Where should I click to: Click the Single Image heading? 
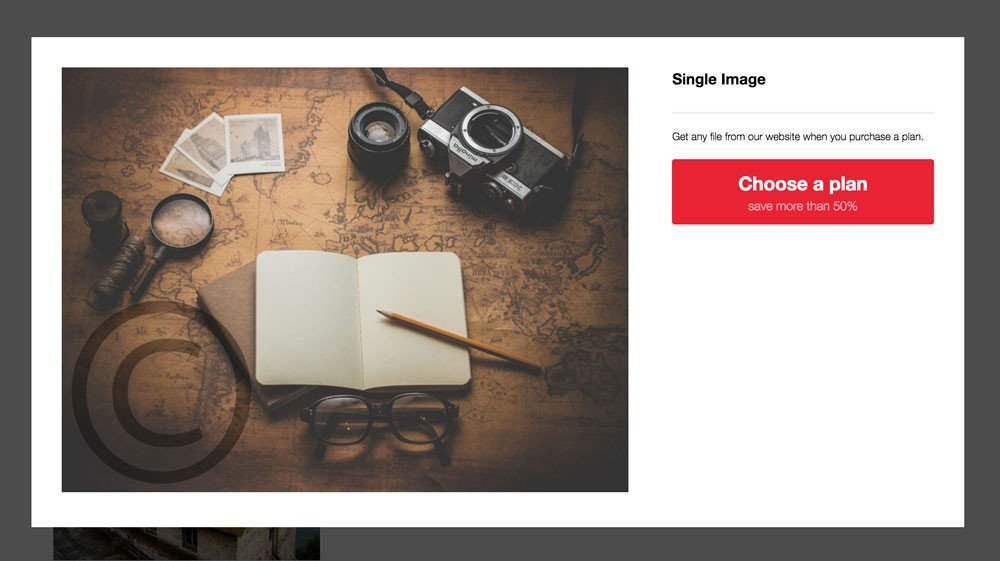click(718, 79)
